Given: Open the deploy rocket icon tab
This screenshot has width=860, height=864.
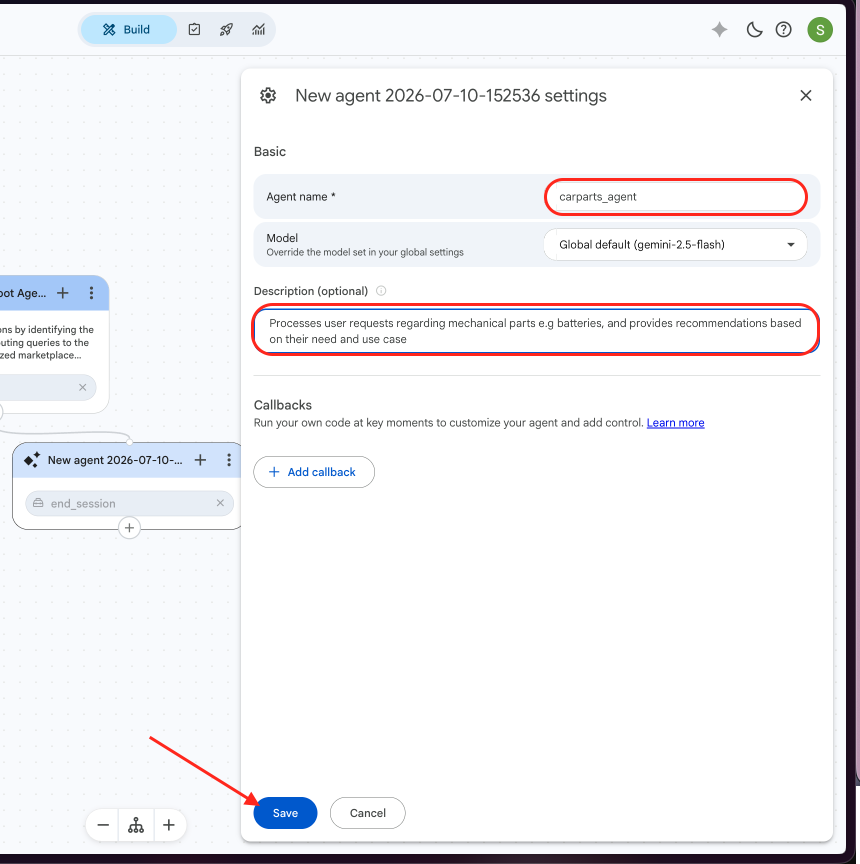Looking at the screenshot, I should tap(226, 30).
